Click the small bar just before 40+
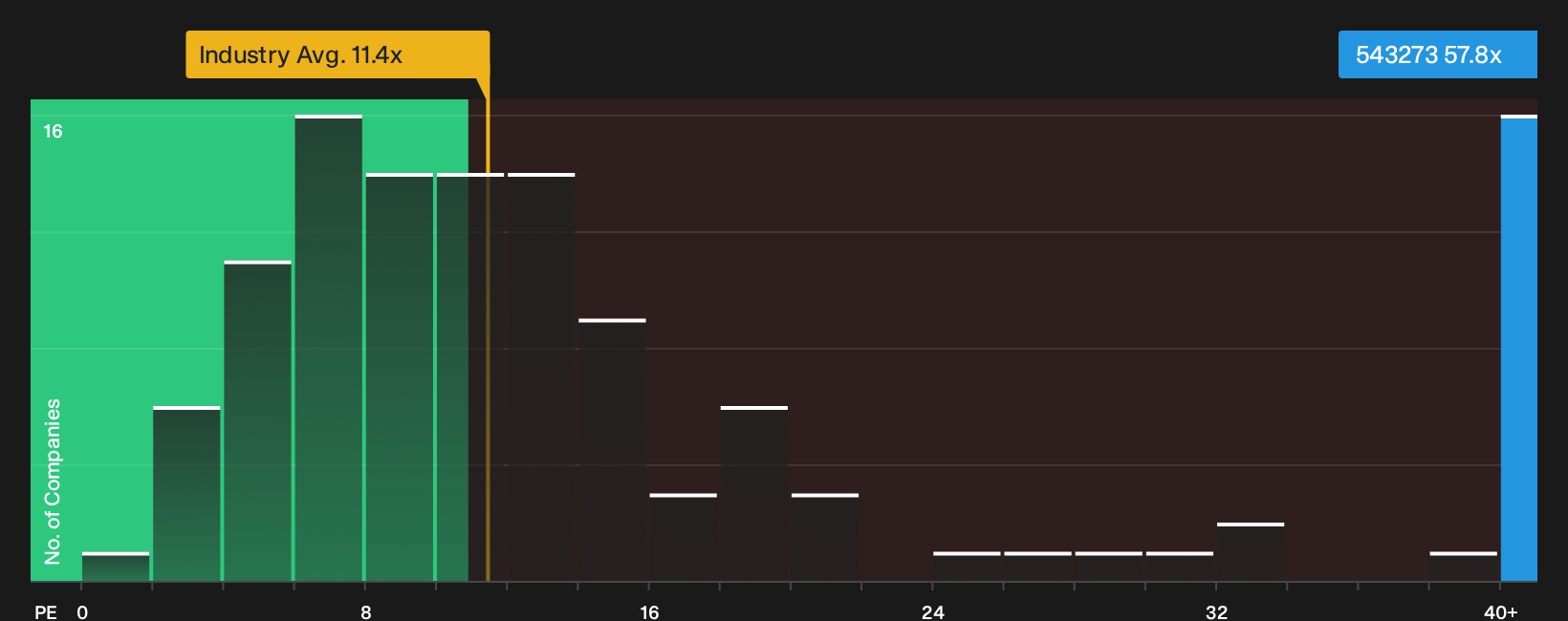 click(1464, 567)
